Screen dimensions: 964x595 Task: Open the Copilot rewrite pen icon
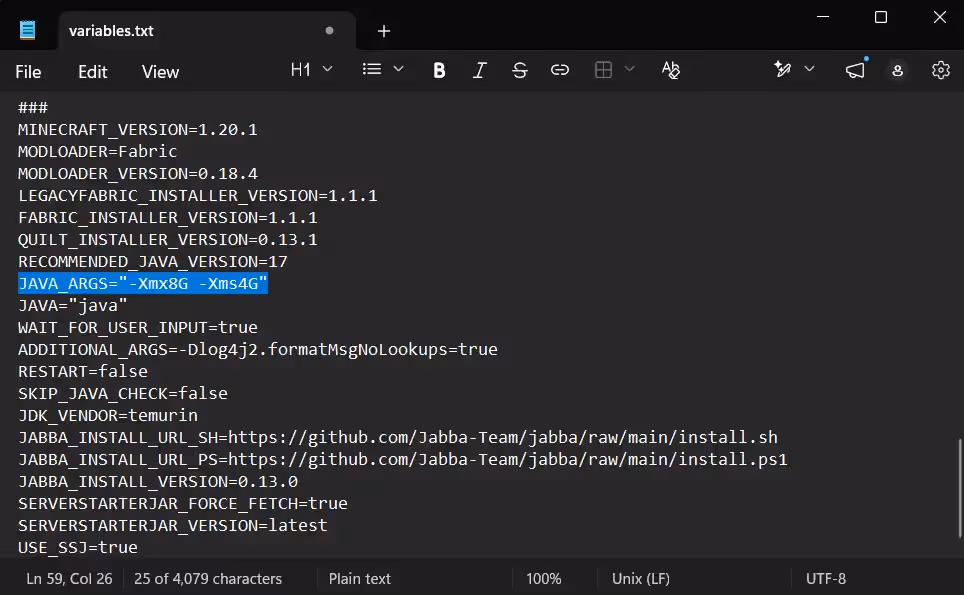tap(783, 69)
